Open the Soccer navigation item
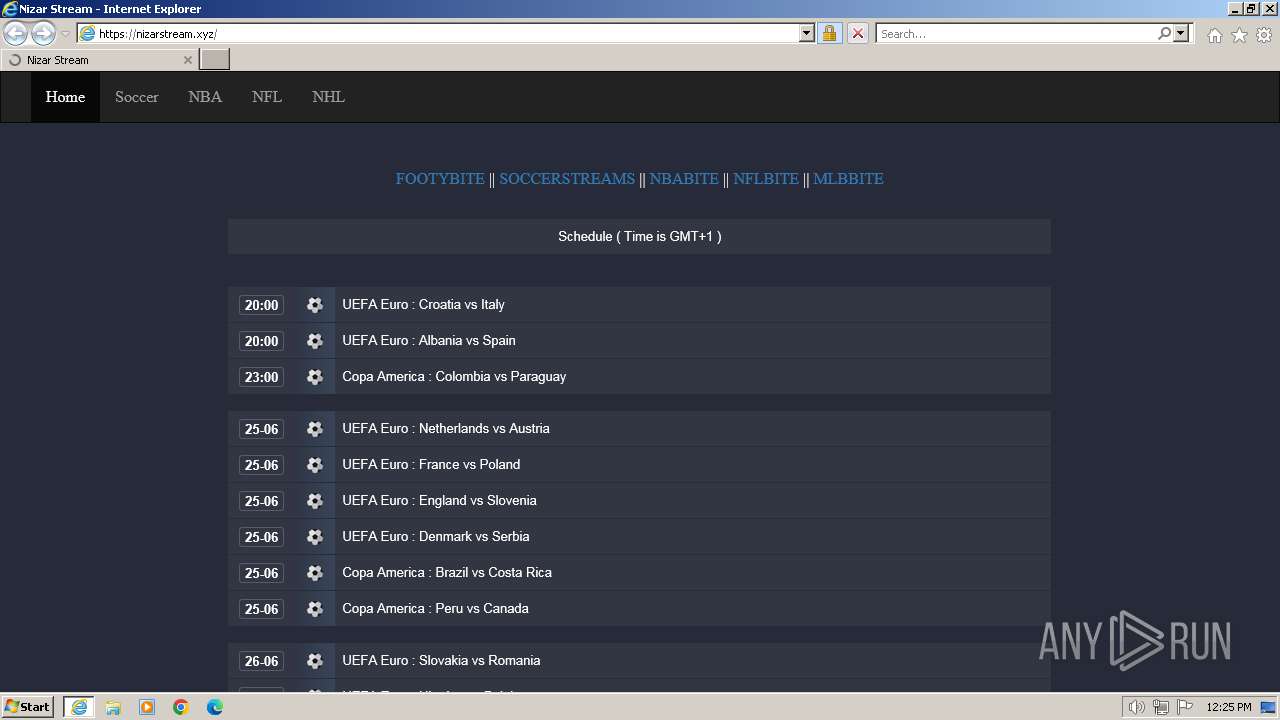Screen dimensions: 1280x720 tap(137, 97)
